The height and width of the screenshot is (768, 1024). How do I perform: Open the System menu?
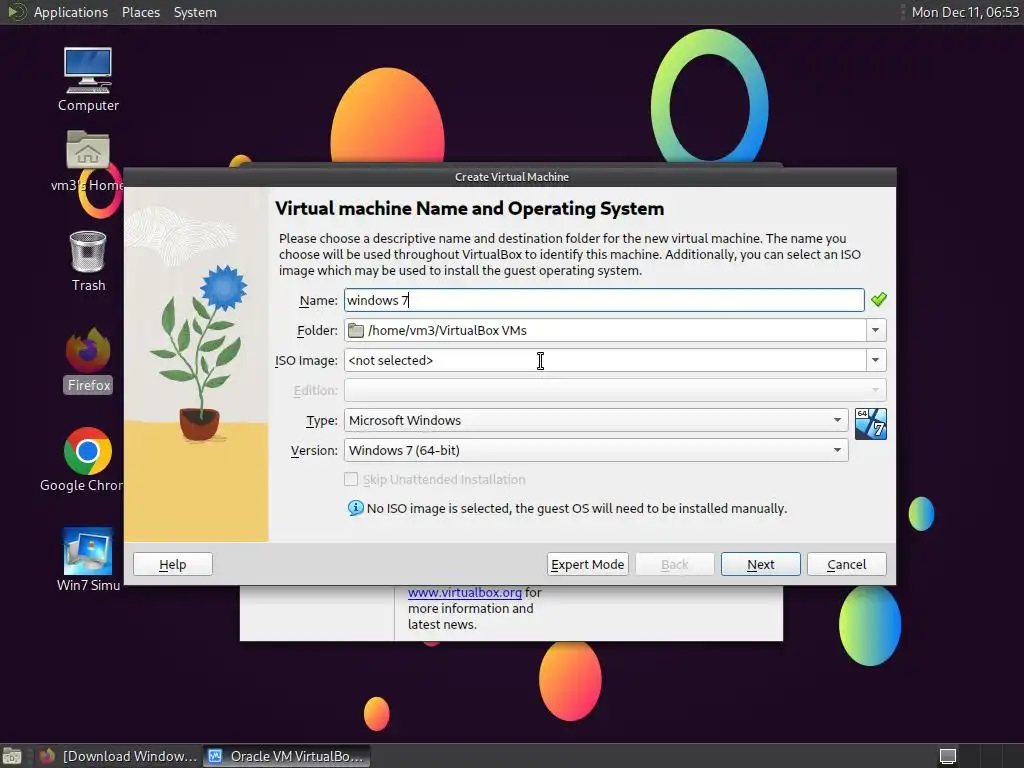195,12
